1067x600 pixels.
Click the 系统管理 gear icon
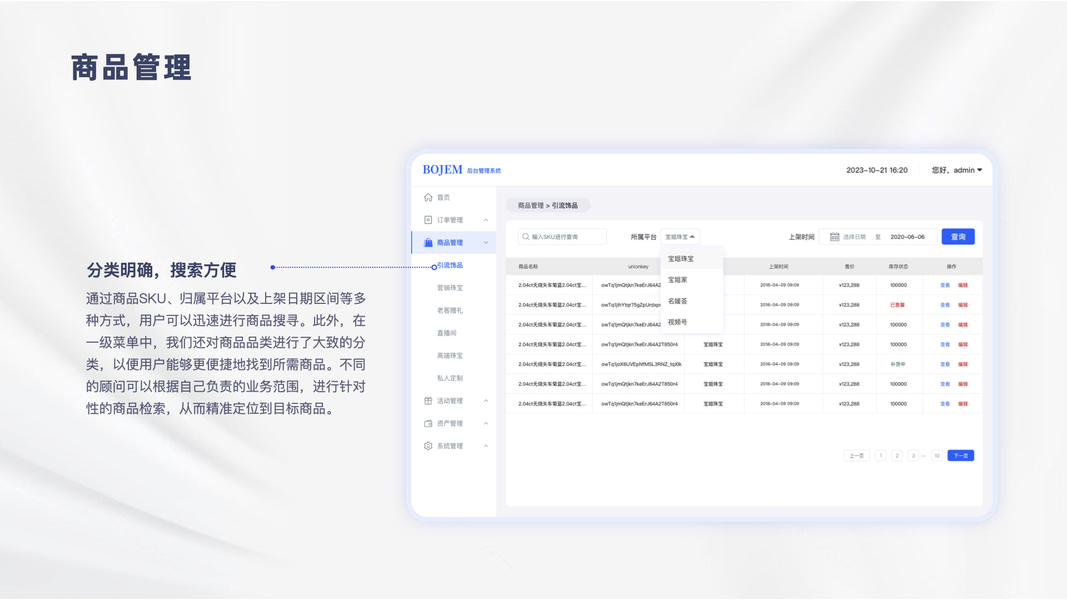tap(428, 446)
